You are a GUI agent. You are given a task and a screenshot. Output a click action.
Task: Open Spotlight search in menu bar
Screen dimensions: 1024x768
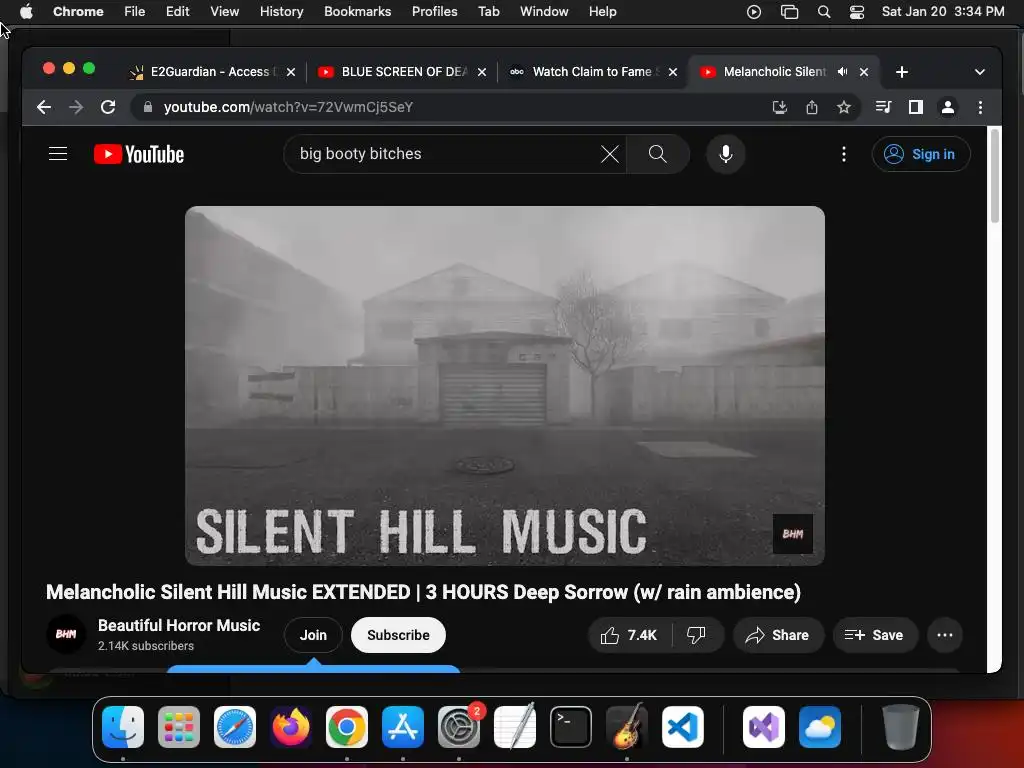click(x=824, y=12)
